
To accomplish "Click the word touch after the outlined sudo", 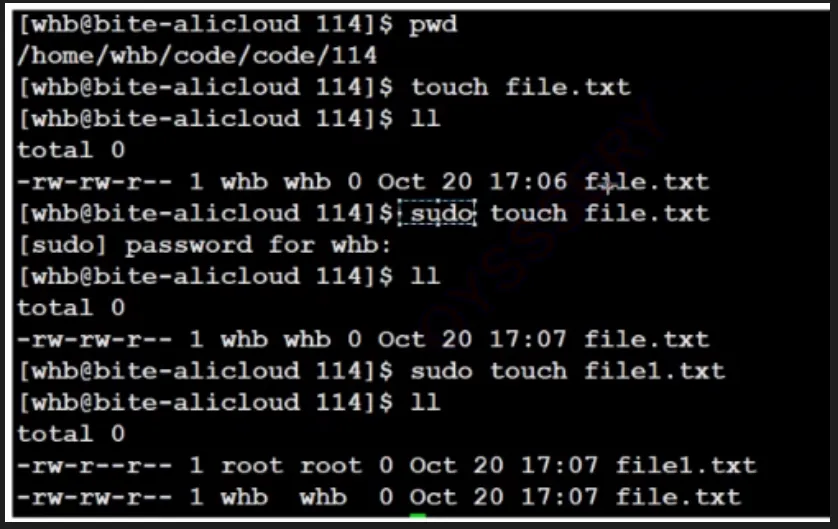I will [528, 213].
